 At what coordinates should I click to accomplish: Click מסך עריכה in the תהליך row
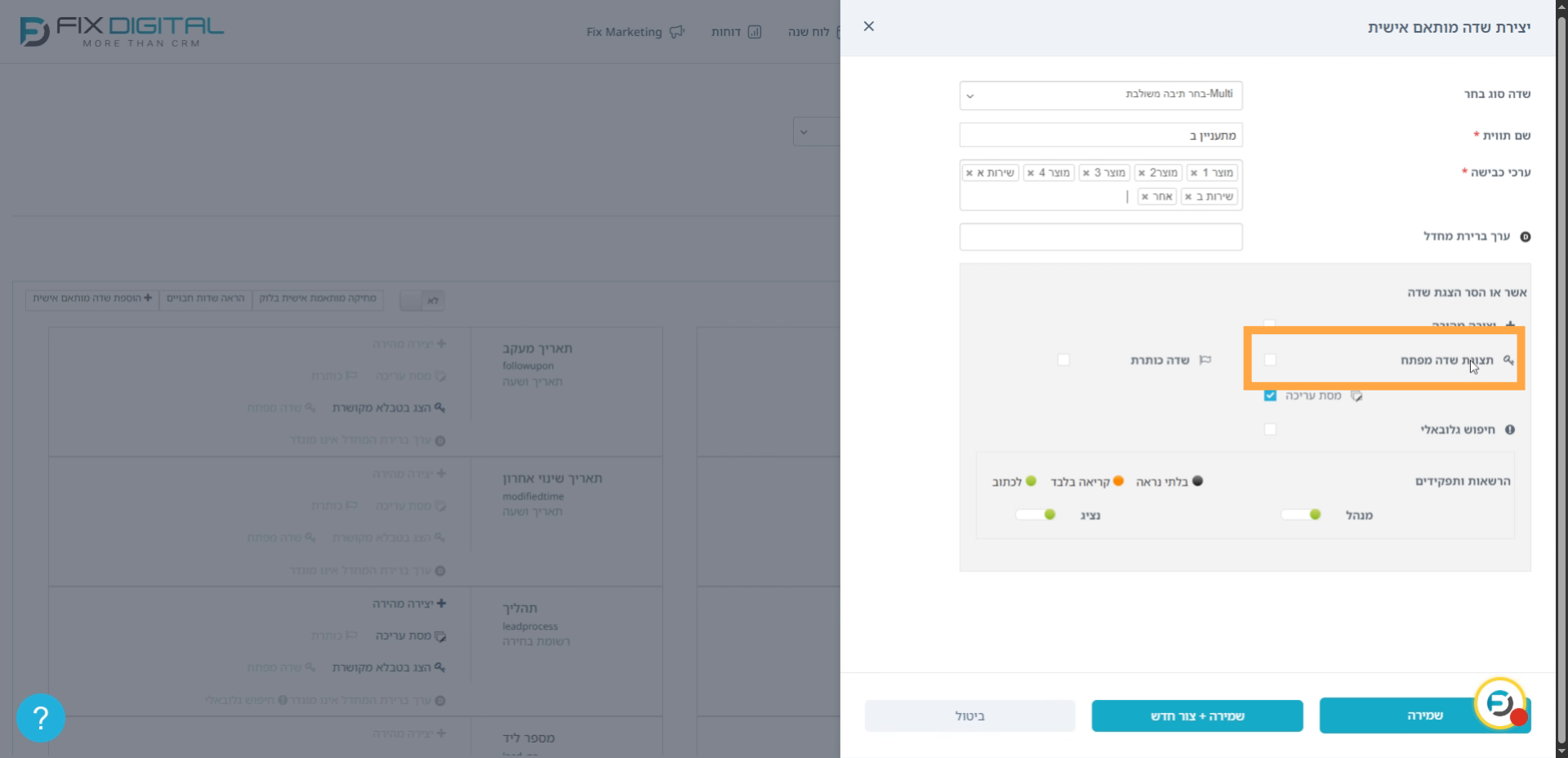411,635
